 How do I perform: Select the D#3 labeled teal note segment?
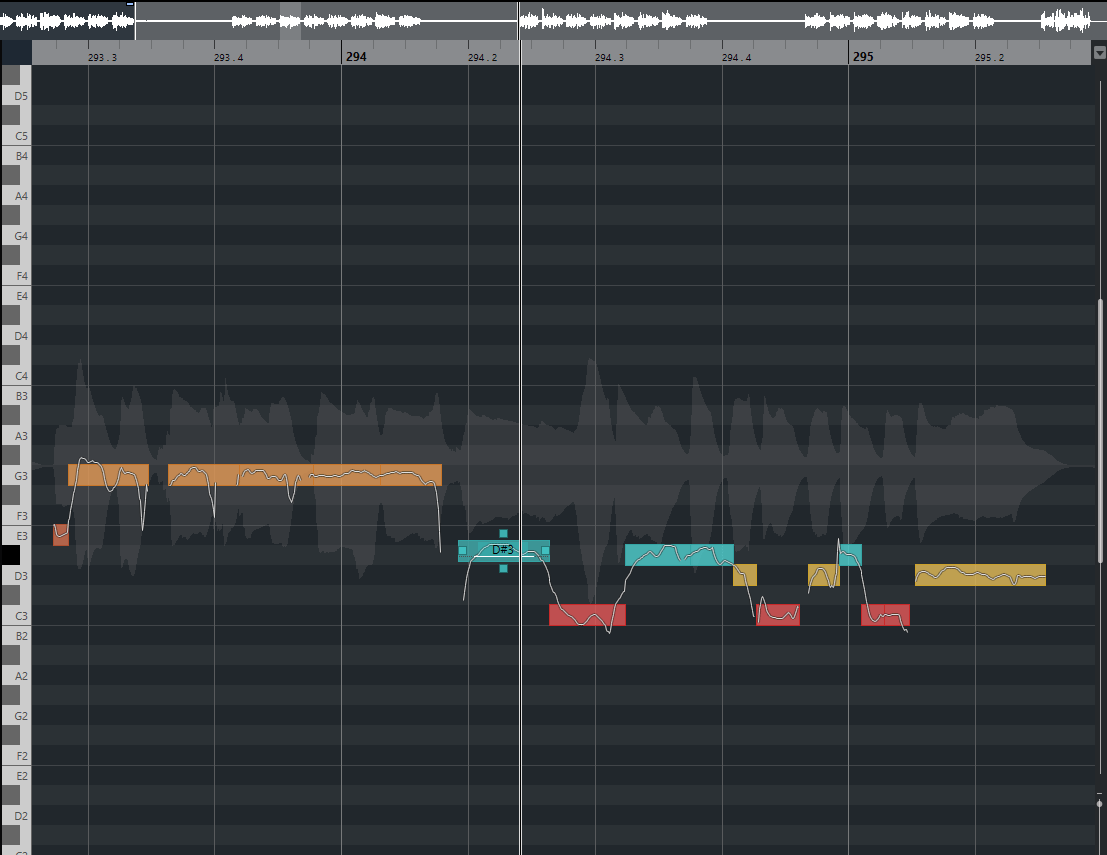pos(503,551)
